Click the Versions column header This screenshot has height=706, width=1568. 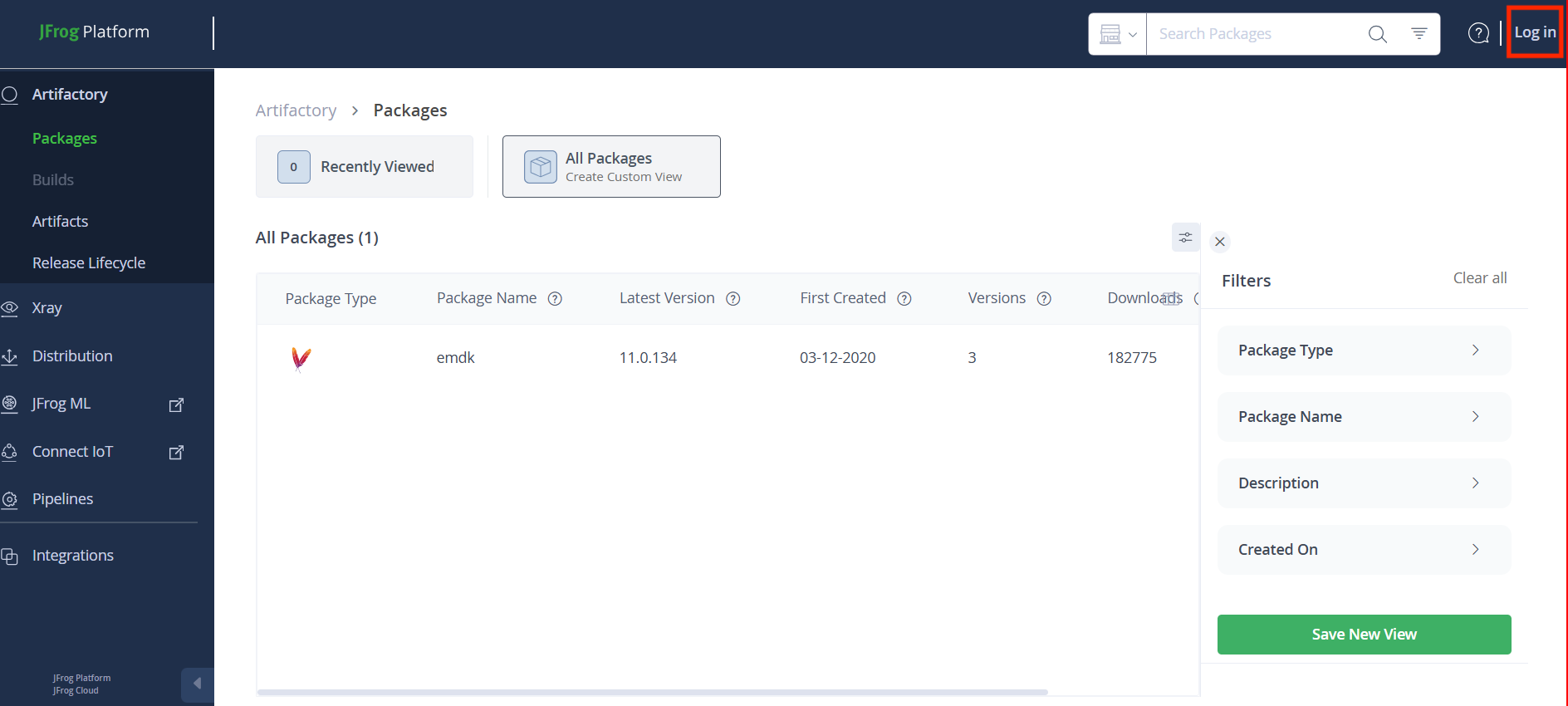point(997,298)
